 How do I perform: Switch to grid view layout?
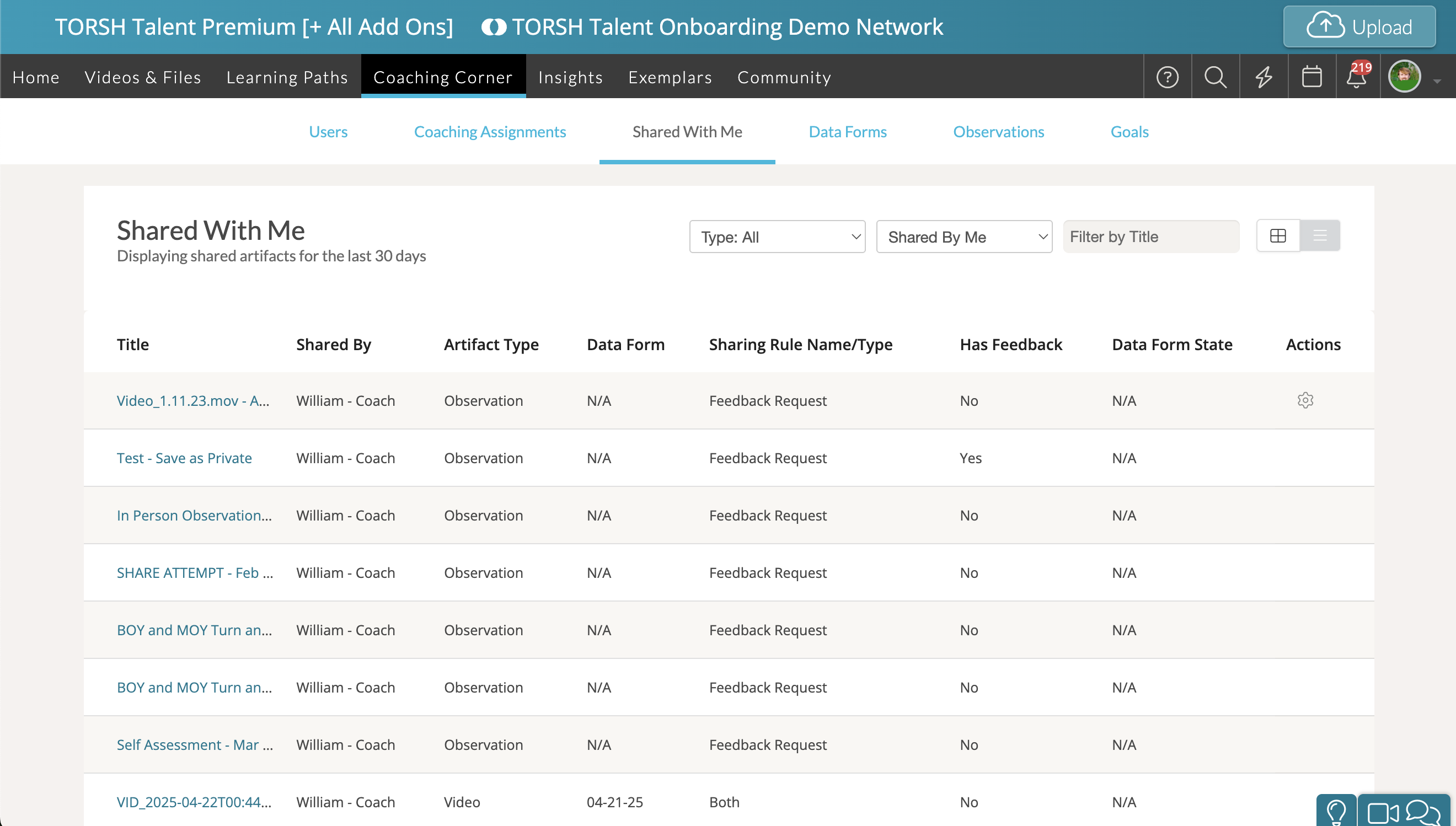coord(1278,236)
